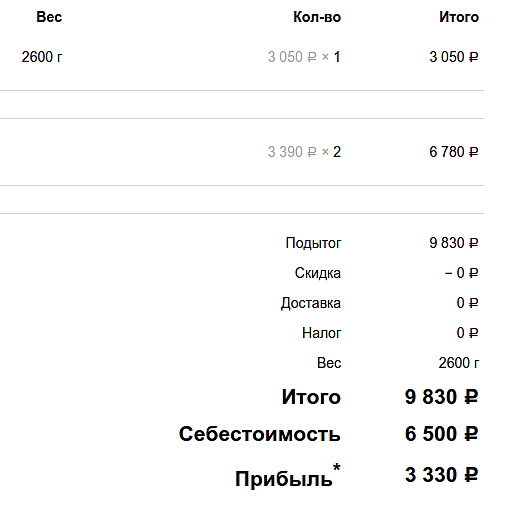Click the Налог label
This screenshot has width=508, height=526.
[321, 333]
